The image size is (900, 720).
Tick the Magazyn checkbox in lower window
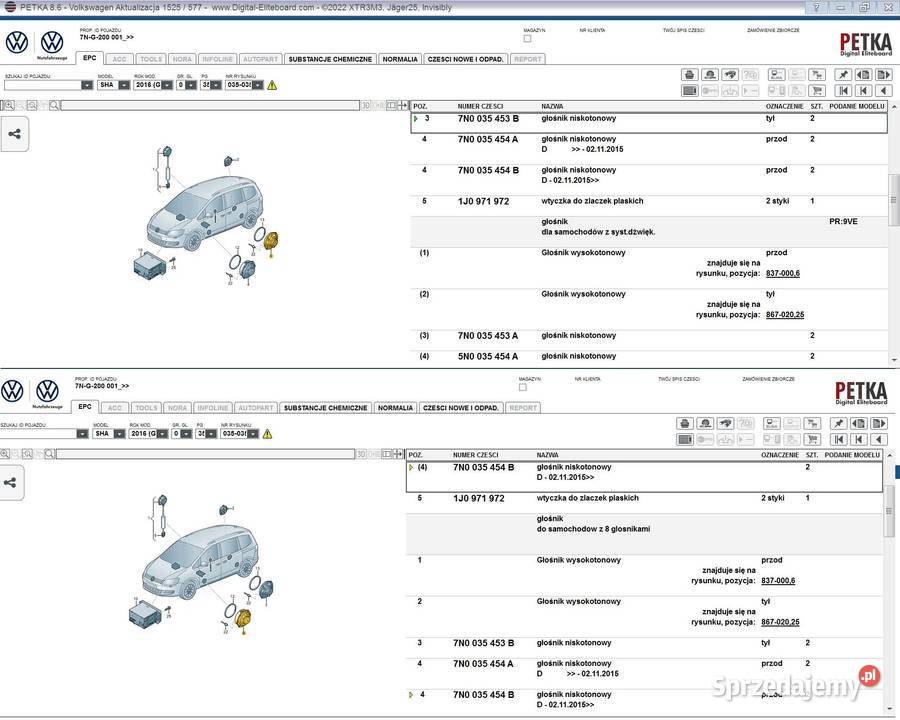[x=523, y=388]
